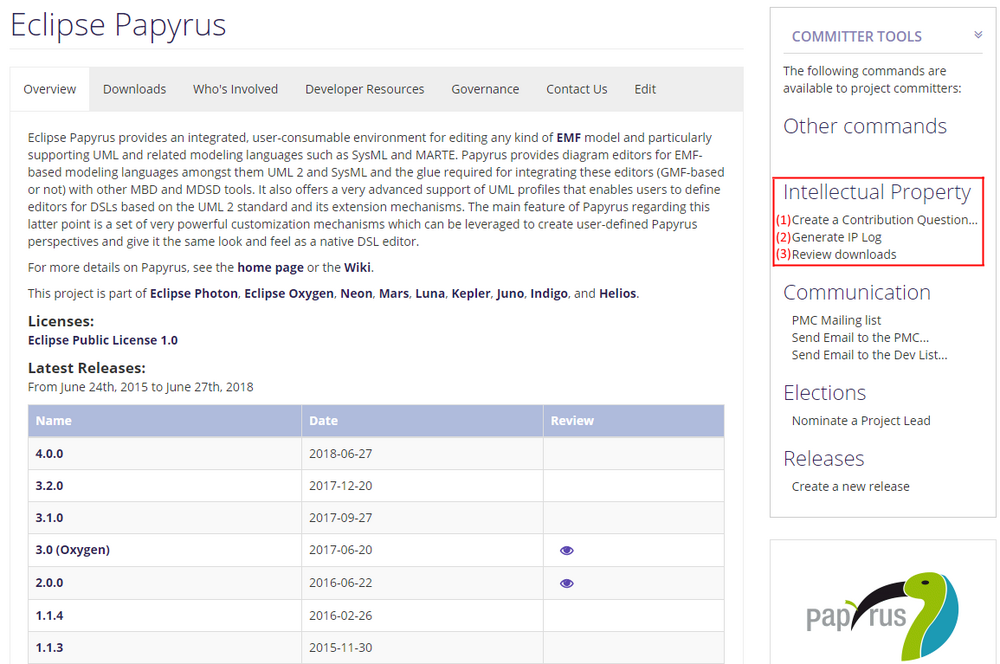Click the Communication heading
1000x664 pixels.
(x=857, y=292)
